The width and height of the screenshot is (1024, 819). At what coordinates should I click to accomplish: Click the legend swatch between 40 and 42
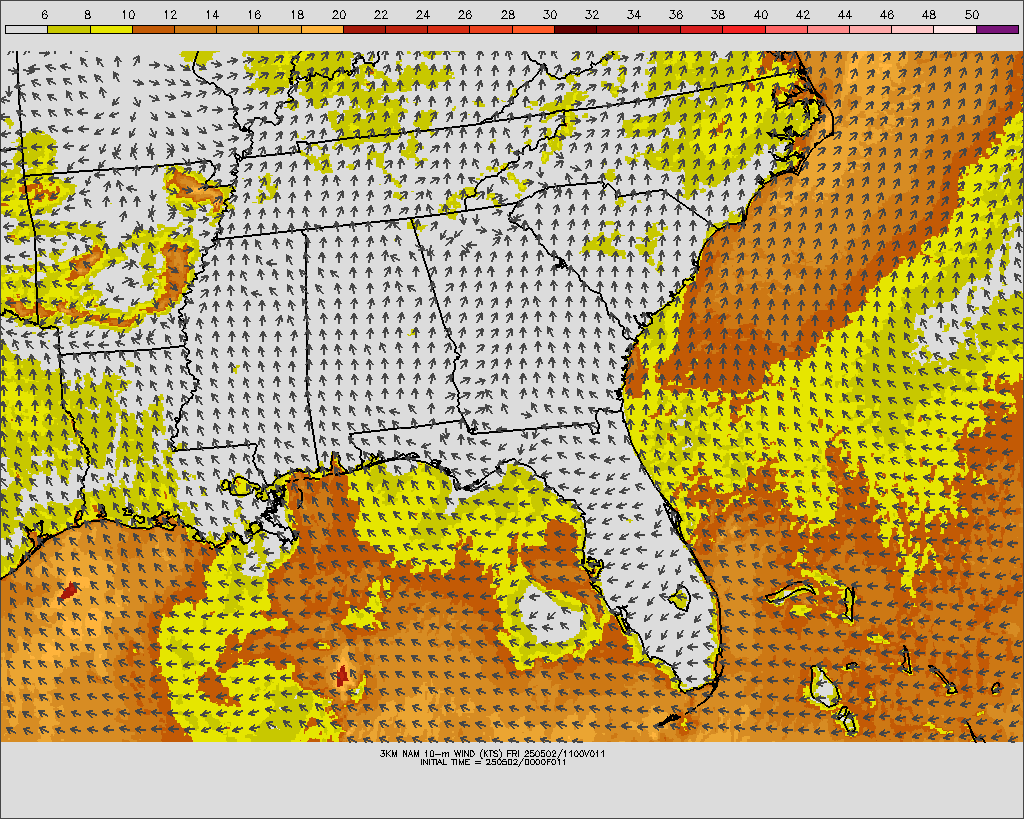pos(786,29)
